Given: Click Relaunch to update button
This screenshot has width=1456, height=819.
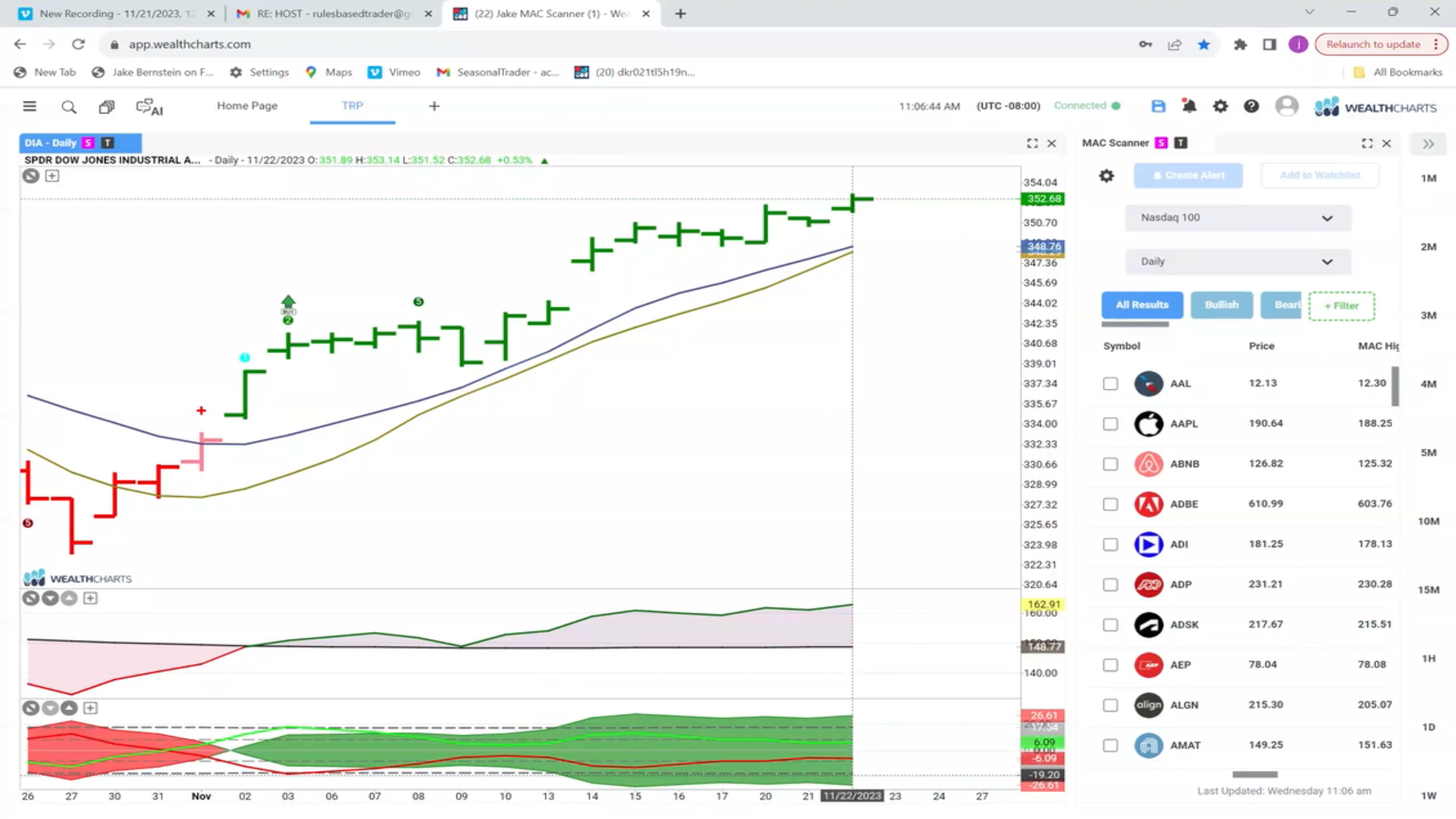Looking at the screenshot, I should tap(1373, 45).
